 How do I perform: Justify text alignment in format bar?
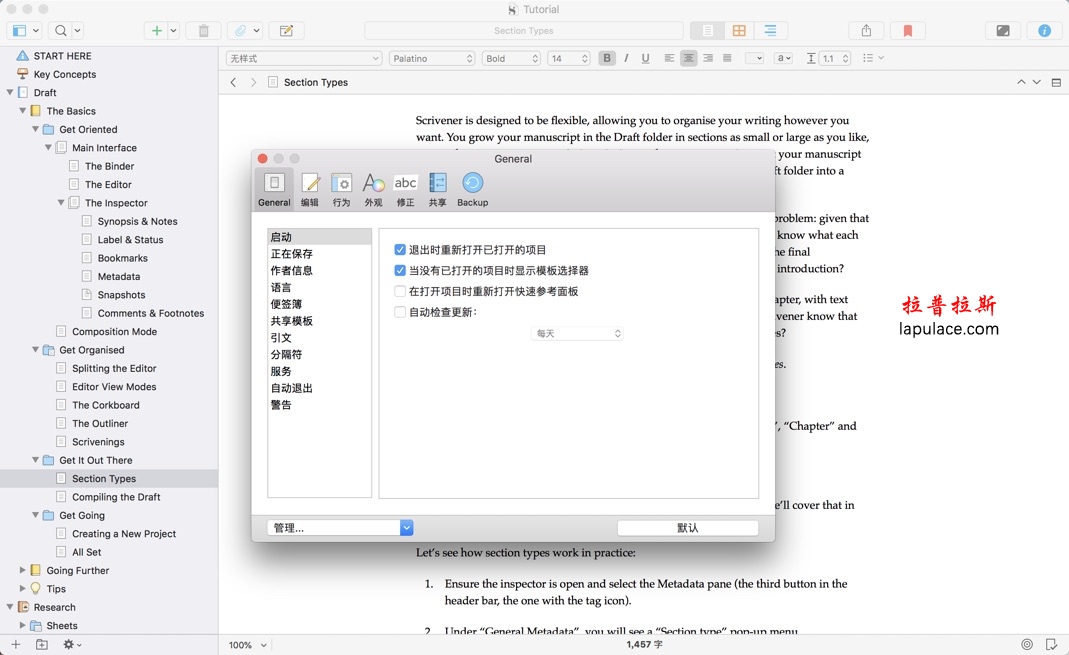727,59
